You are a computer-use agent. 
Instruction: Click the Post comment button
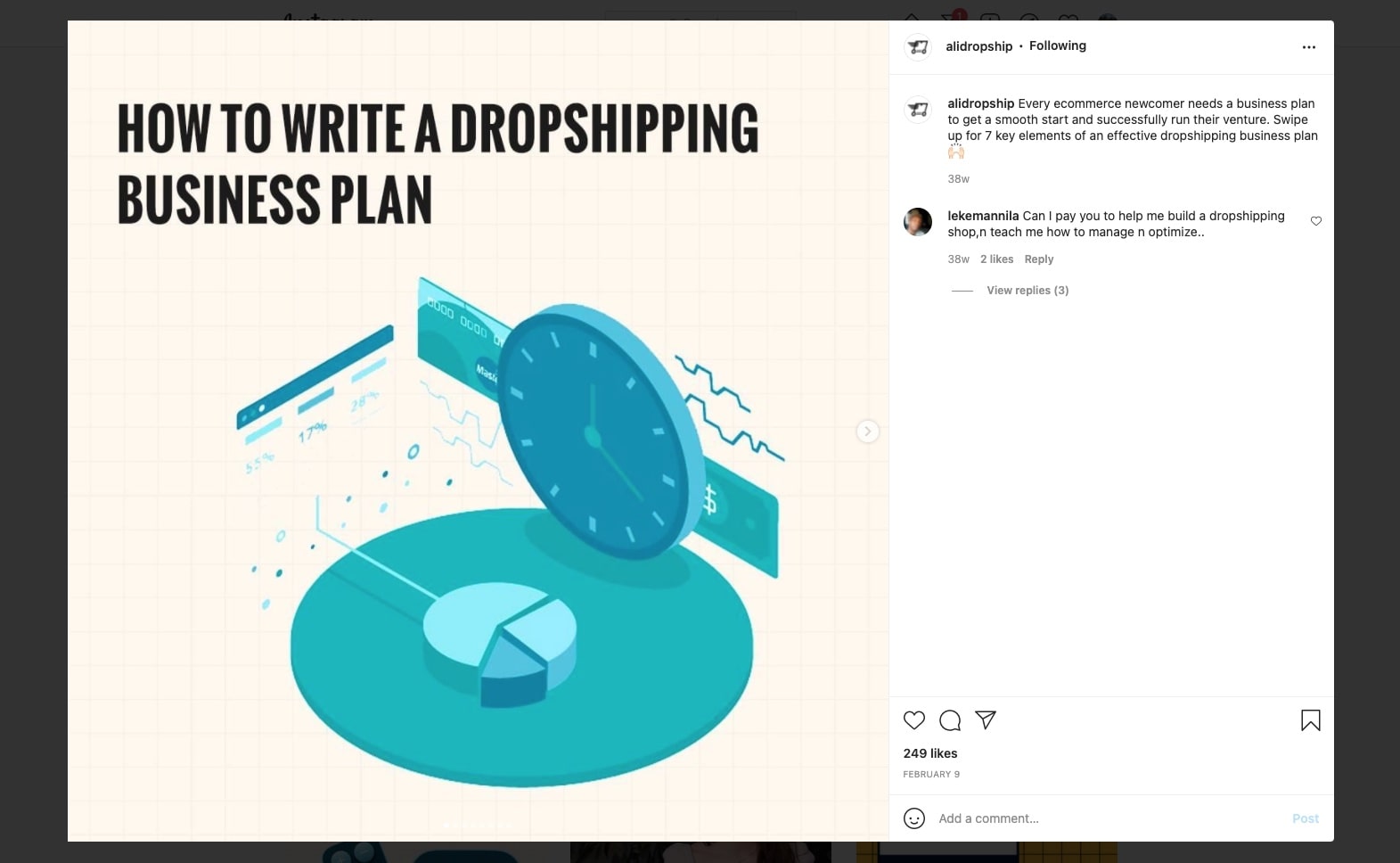click(1306, 818)
